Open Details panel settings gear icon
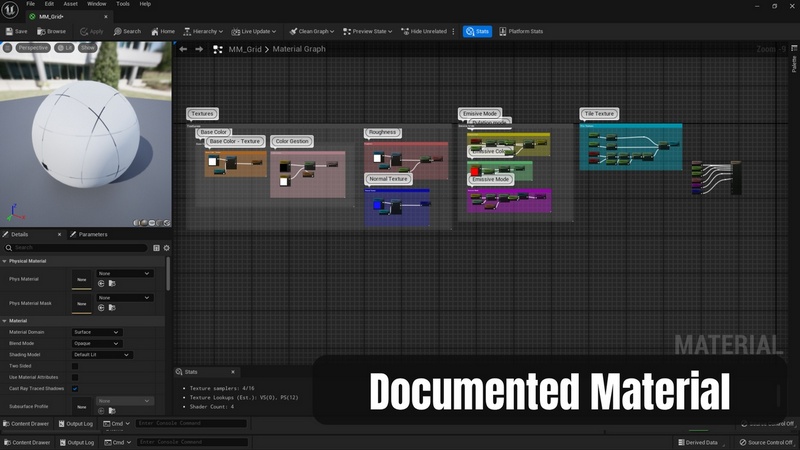 point(166,247)
